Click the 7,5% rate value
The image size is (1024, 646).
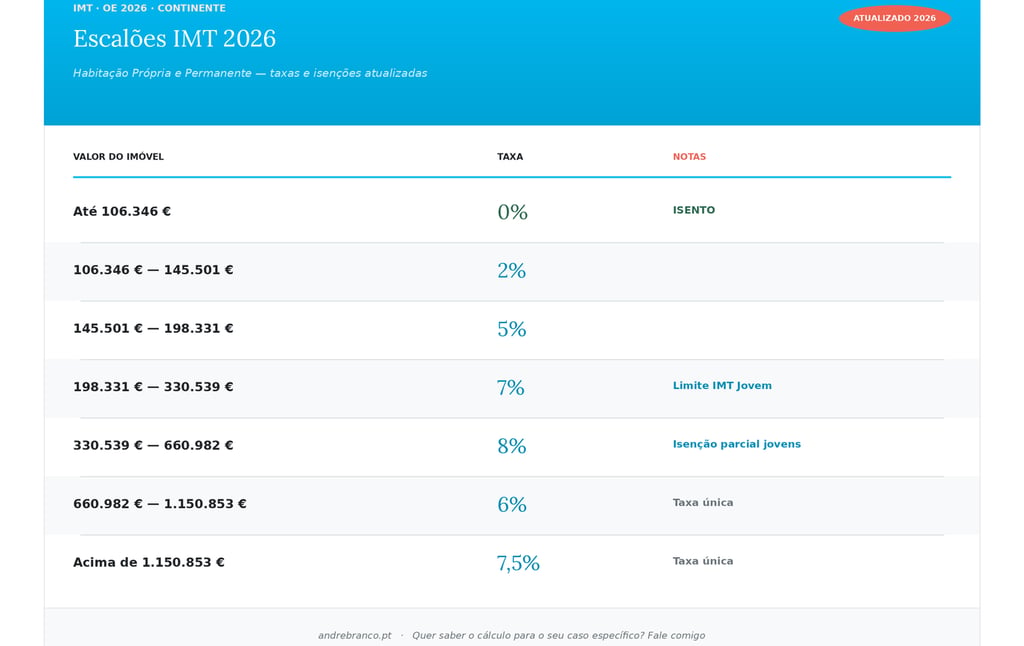[518, 563]
